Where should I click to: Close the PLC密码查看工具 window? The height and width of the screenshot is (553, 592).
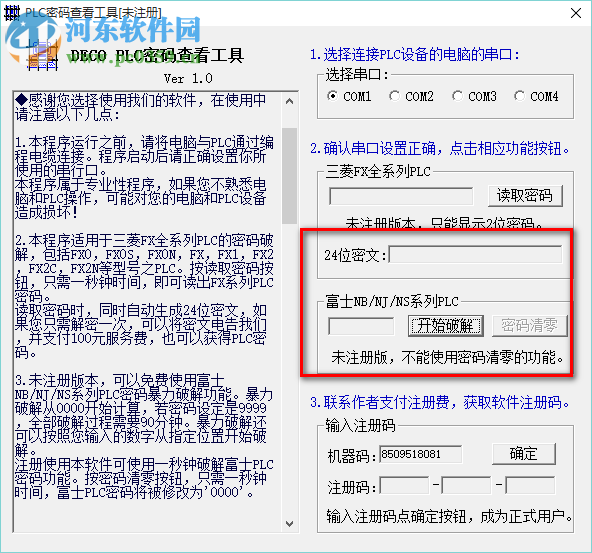pos(576,13)
